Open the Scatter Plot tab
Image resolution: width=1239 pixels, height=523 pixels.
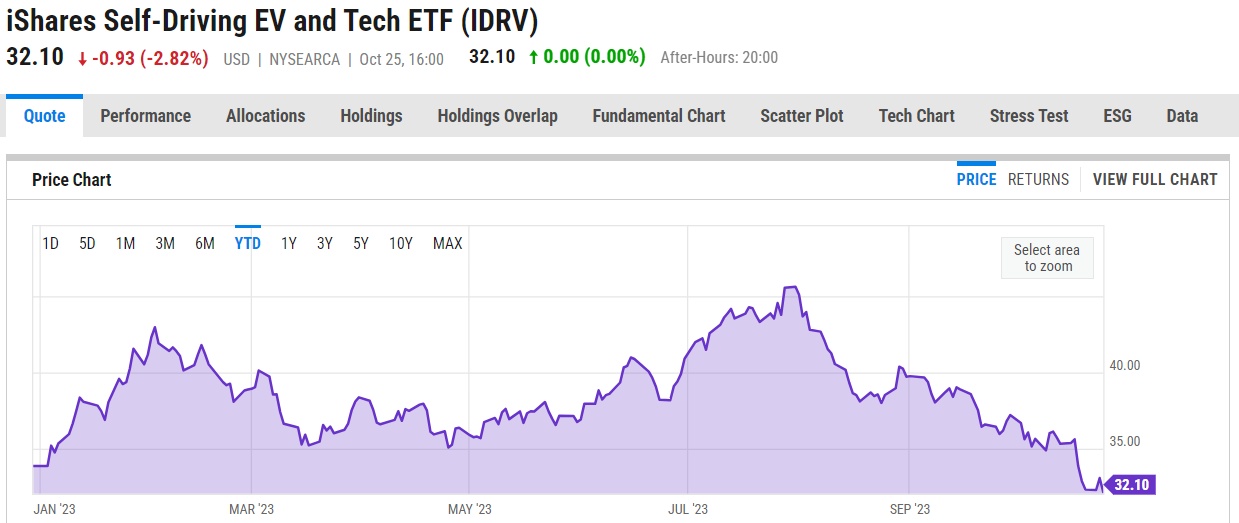point(801,116)
